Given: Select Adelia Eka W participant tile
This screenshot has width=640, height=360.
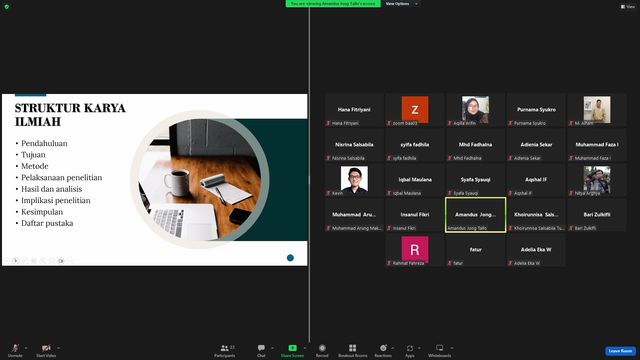Looking at the screenshot, I should [536, 250].
